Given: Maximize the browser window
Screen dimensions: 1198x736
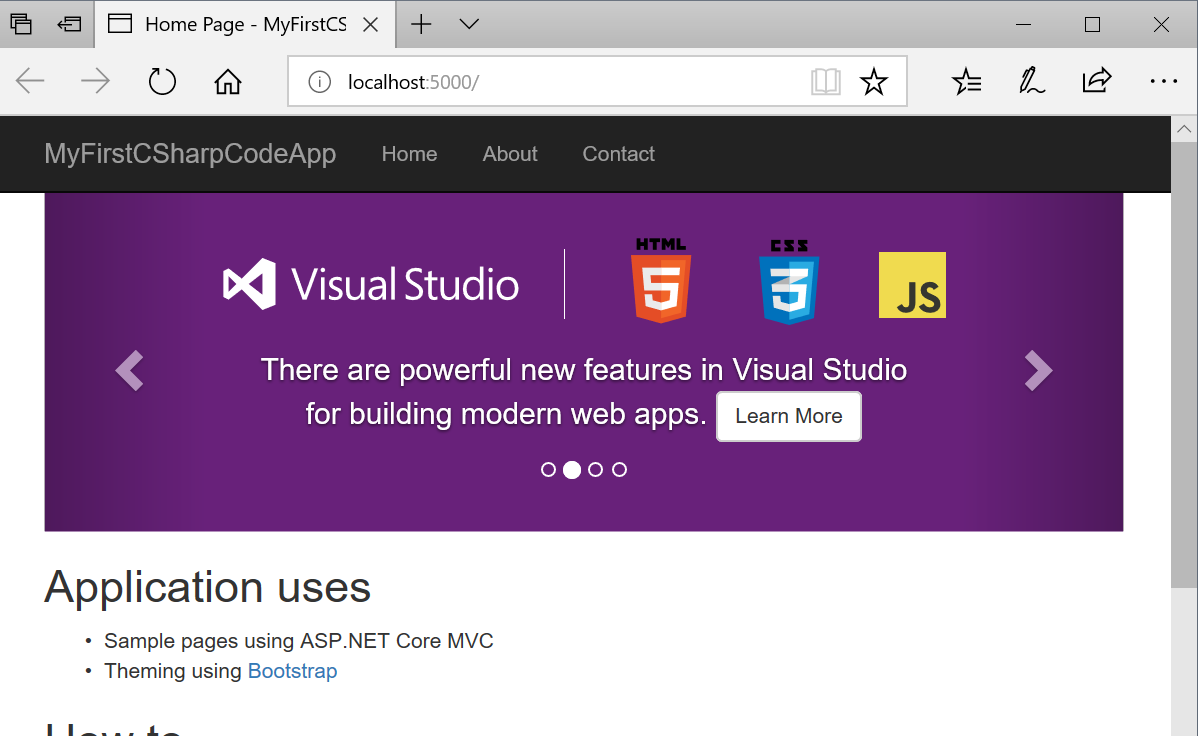Looking at the screenshot, I should (1093, 24).
